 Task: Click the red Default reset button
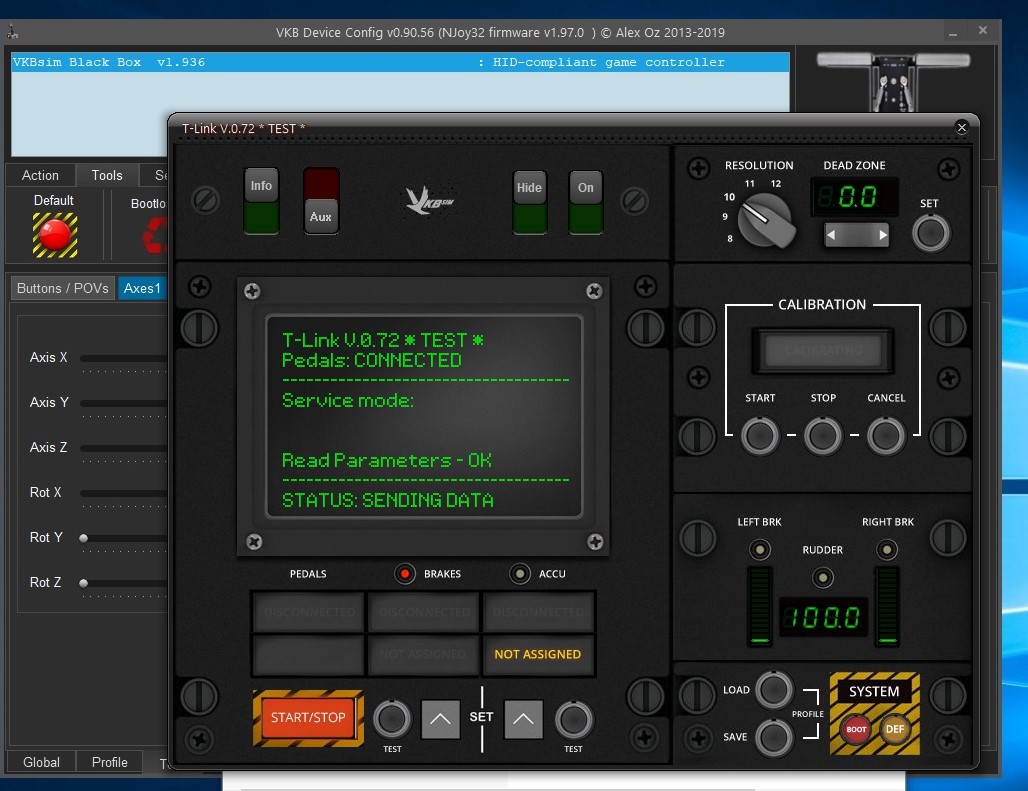[55, 235]
